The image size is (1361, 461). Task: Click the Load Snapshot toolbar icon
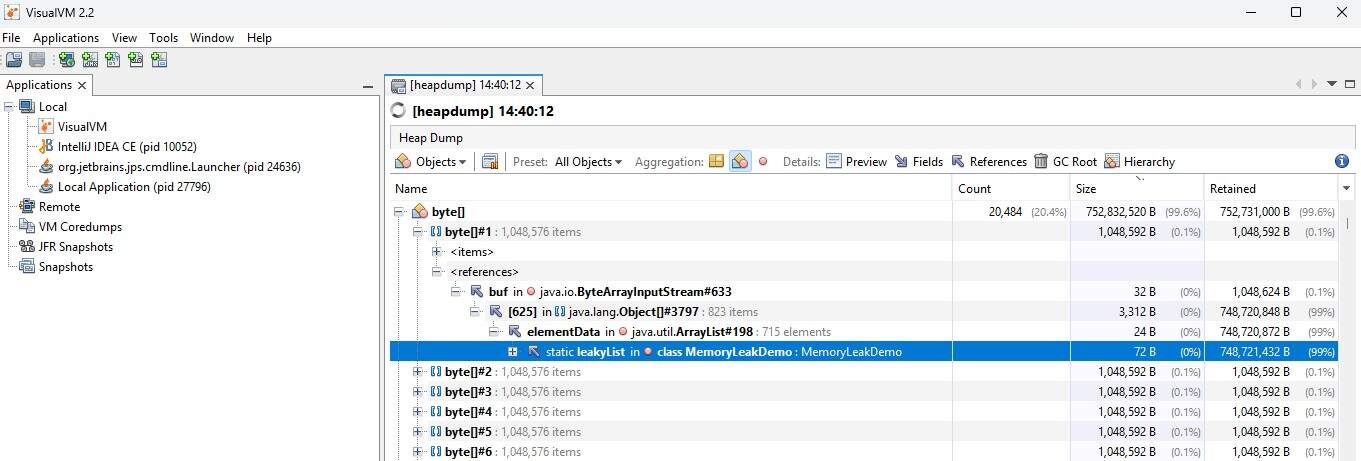[13, 60]
